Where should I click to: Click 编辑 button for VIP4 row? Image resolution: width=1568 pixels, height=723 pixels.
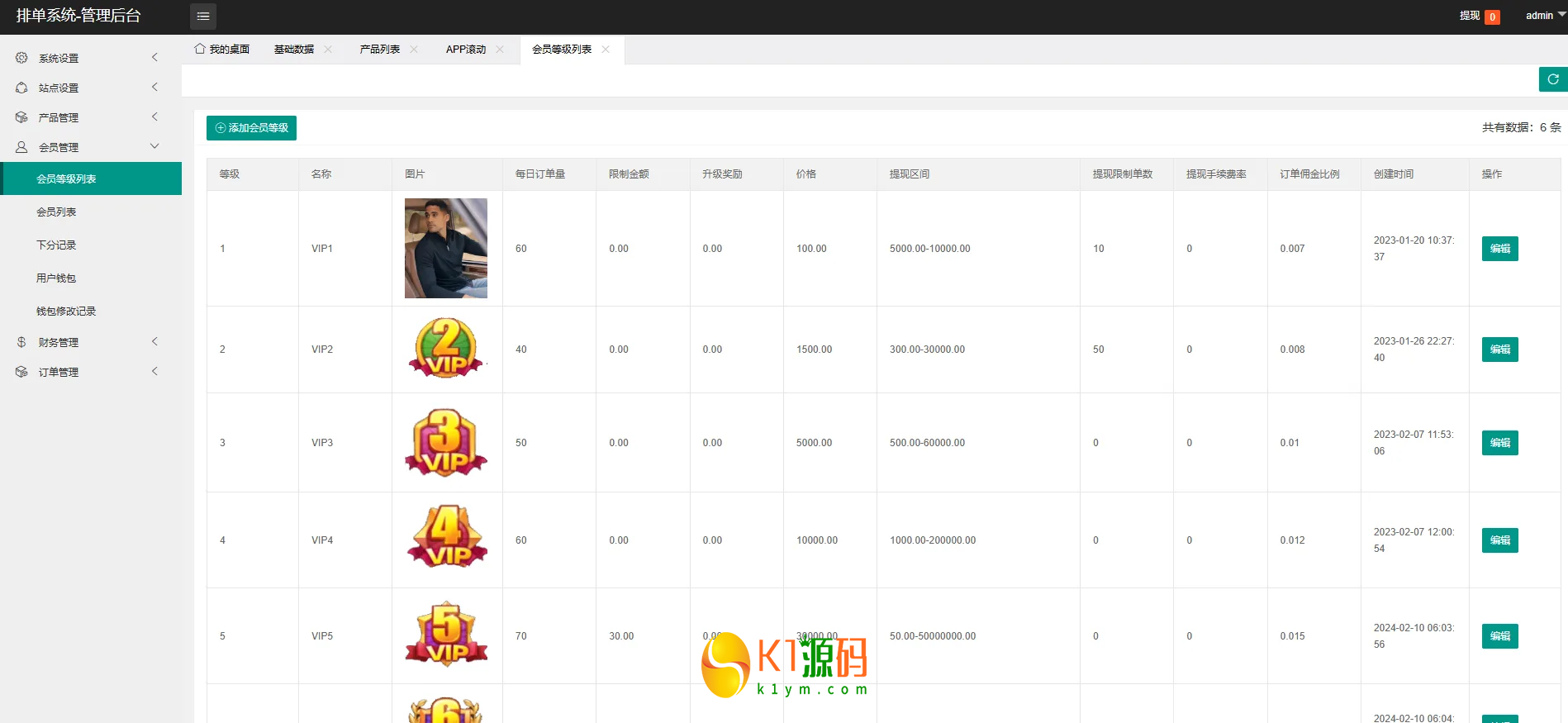(1500, 540)
